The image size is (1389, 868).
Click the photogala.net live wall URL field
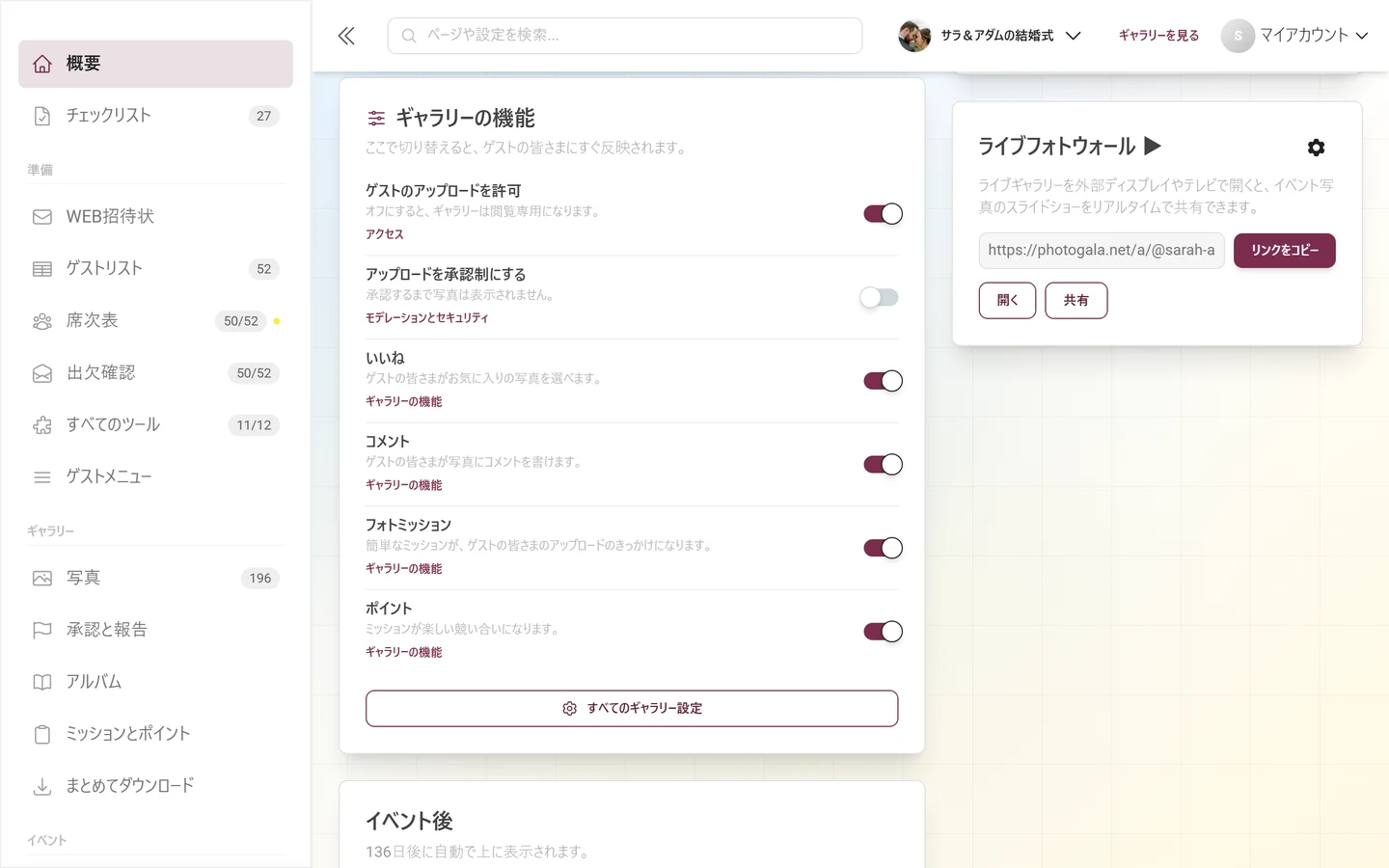(1102, 251)
